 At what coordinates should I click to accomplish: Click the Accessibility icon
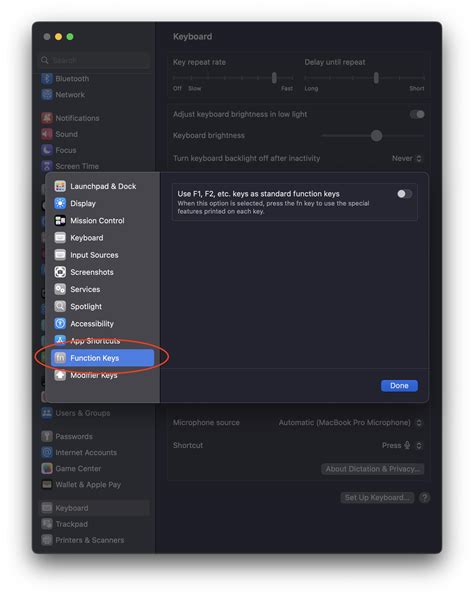pyautogui.click(x=60, y=323)
